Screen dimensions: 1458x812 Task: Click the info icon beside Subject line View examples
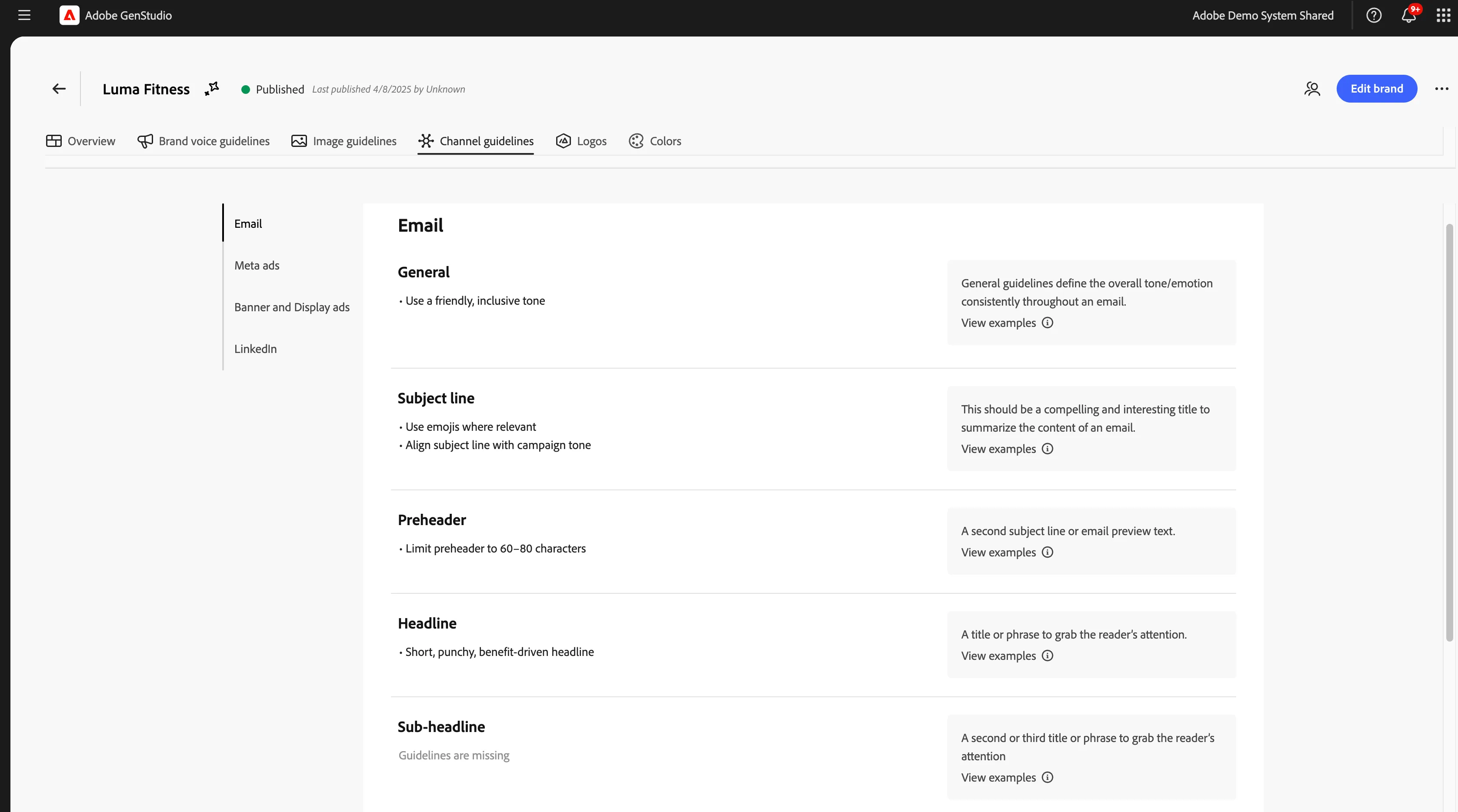[x=1048, y=449]
